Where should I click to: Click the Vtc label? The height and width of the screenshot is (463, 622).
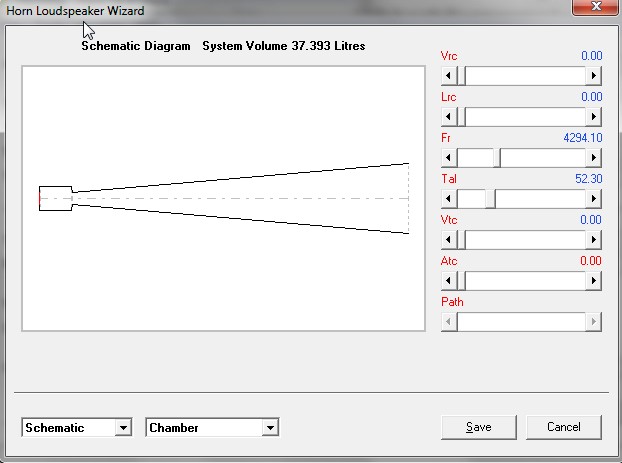pos(449,220)
